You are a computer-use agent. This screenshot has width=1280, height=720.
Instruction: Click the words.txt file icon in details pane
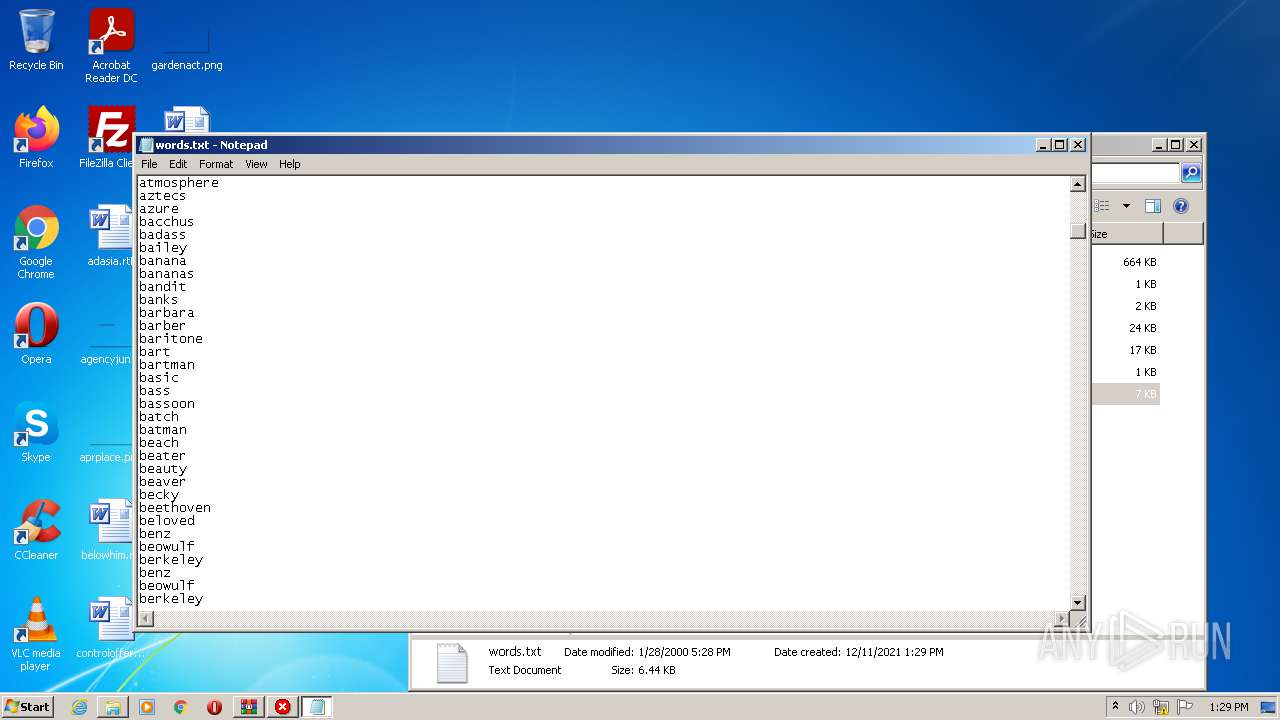[x=452, y=663]
